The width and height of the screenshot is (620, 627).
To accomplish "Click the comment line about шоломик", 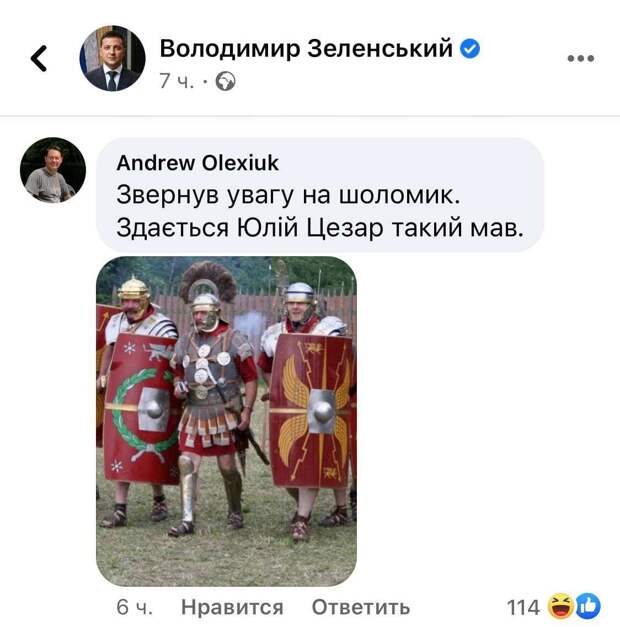I will (x=288, y=196).
